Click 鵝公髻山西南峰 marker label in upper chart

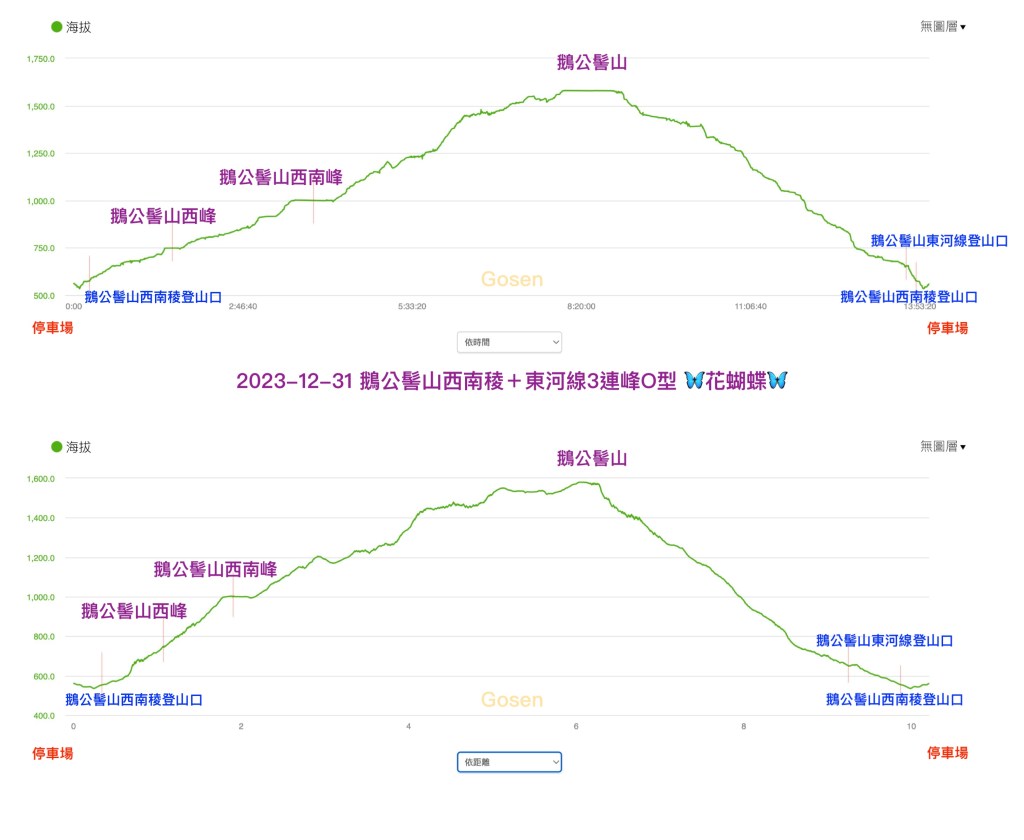[x=281, y=178]
